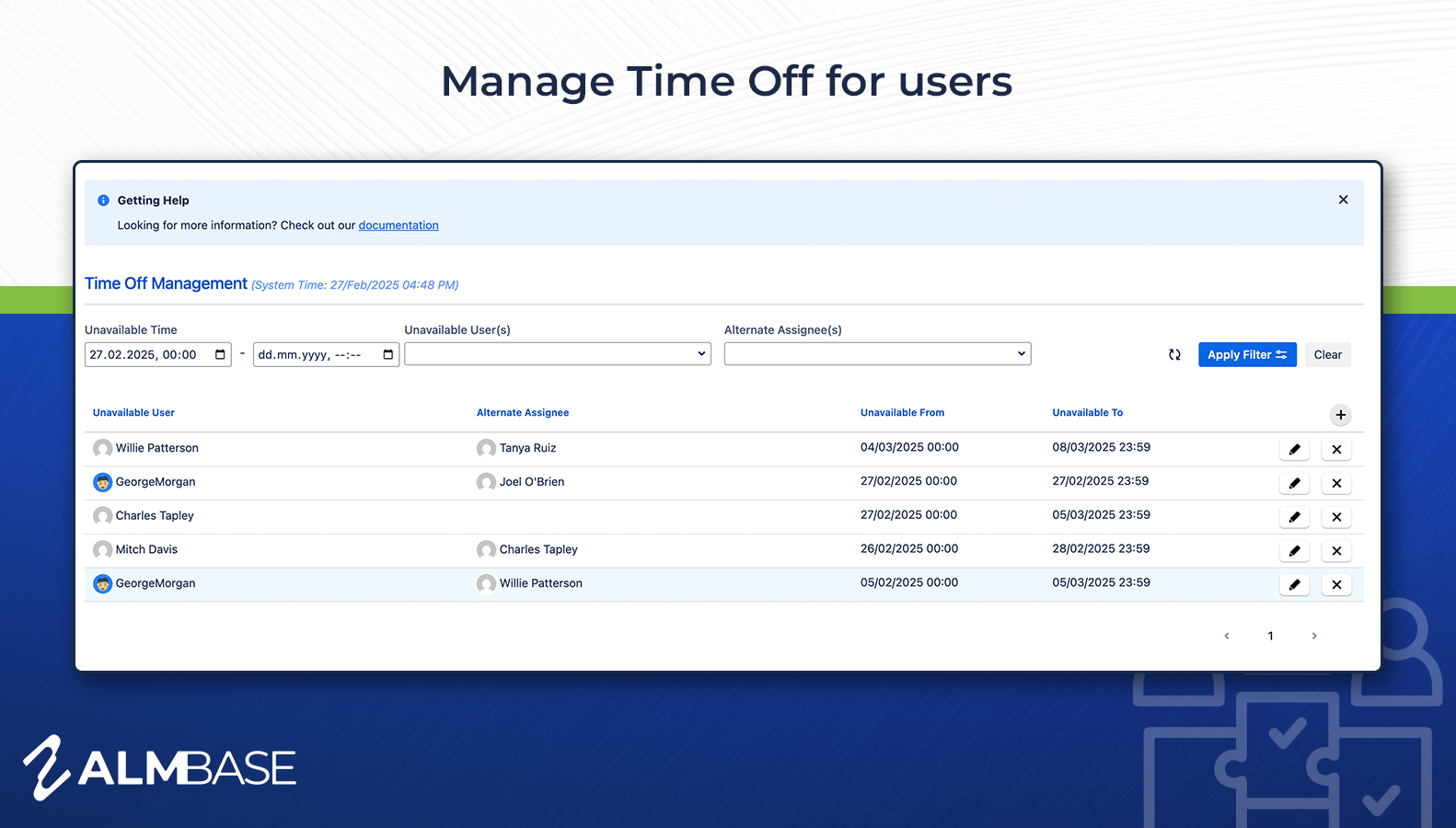Click the Getting Help info icon
The height and width of the screenshot is (828, 1456).
point(103,201)
